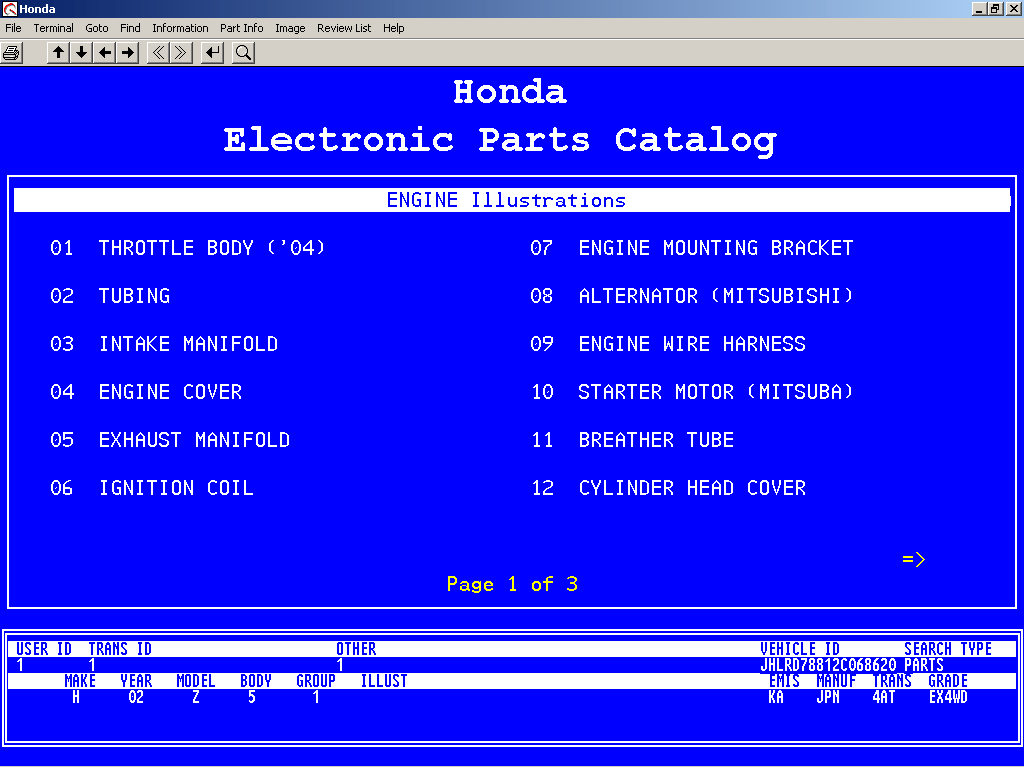The image size is (1024, 768).
Task: Click the OTHER label
Action: tap(356, 649)
